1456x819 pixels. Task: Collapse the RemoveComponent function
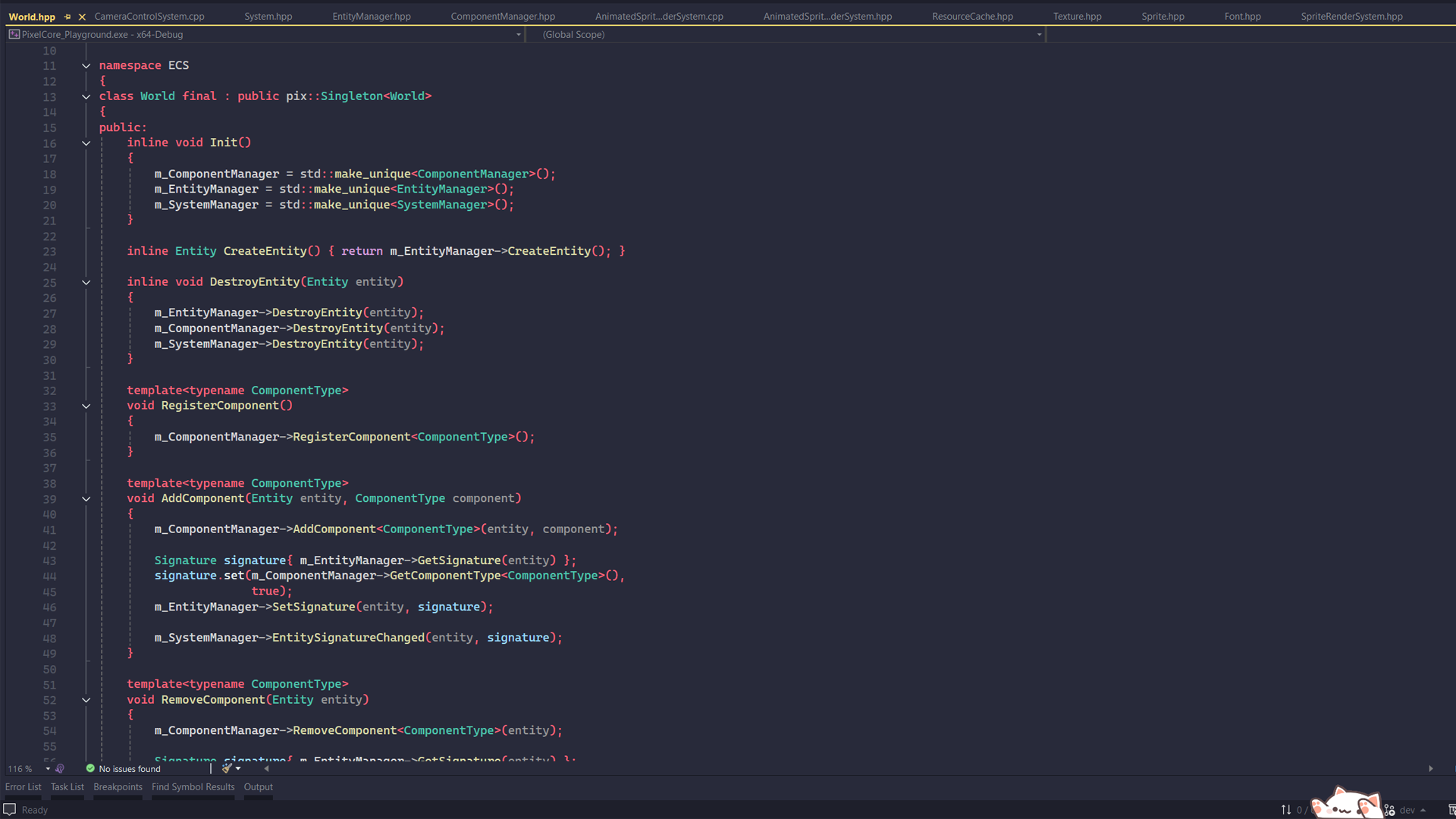(x=86, y=701)
